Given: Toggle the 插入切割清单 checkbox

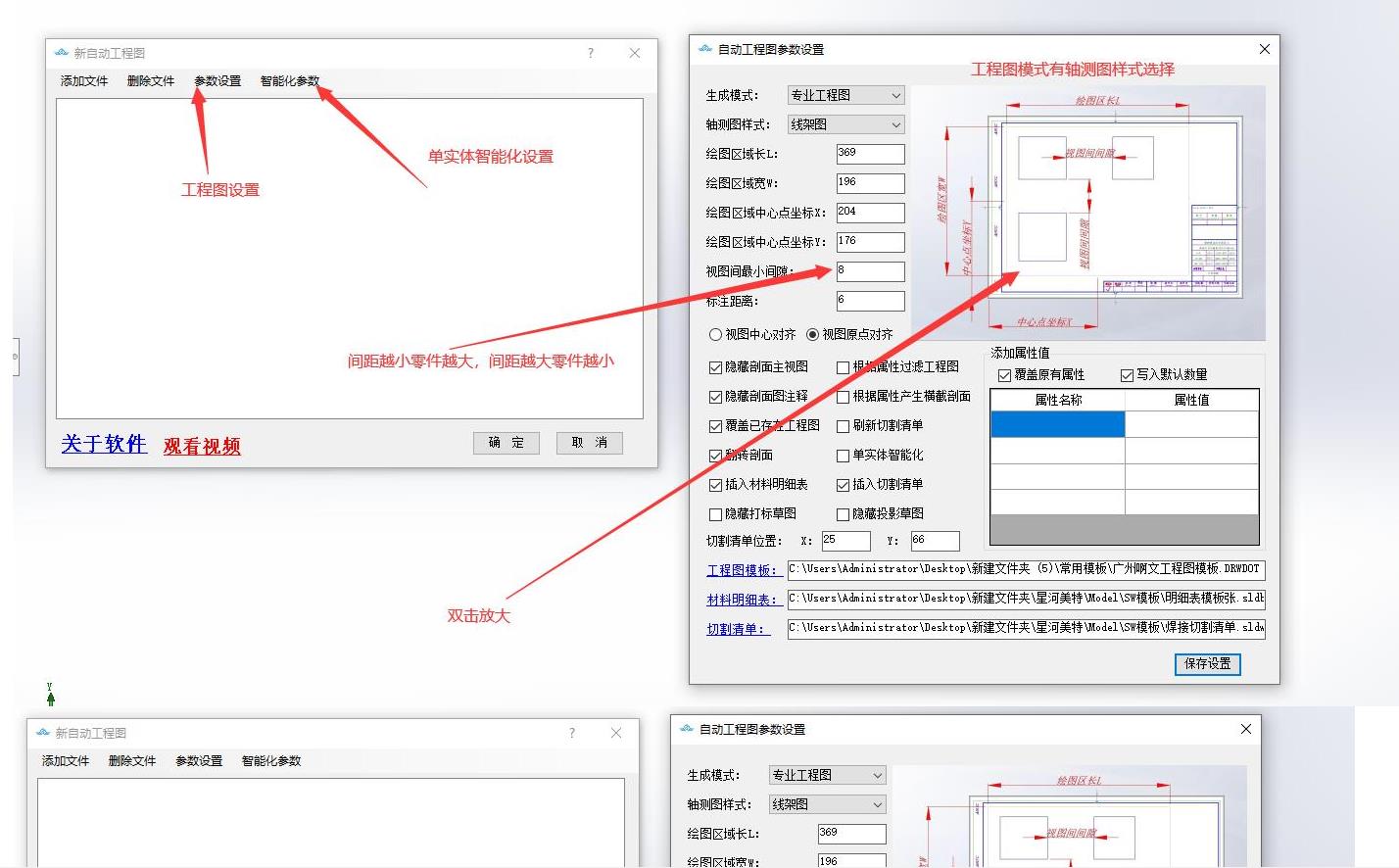Looking at the screenshot, I should 843,485.
